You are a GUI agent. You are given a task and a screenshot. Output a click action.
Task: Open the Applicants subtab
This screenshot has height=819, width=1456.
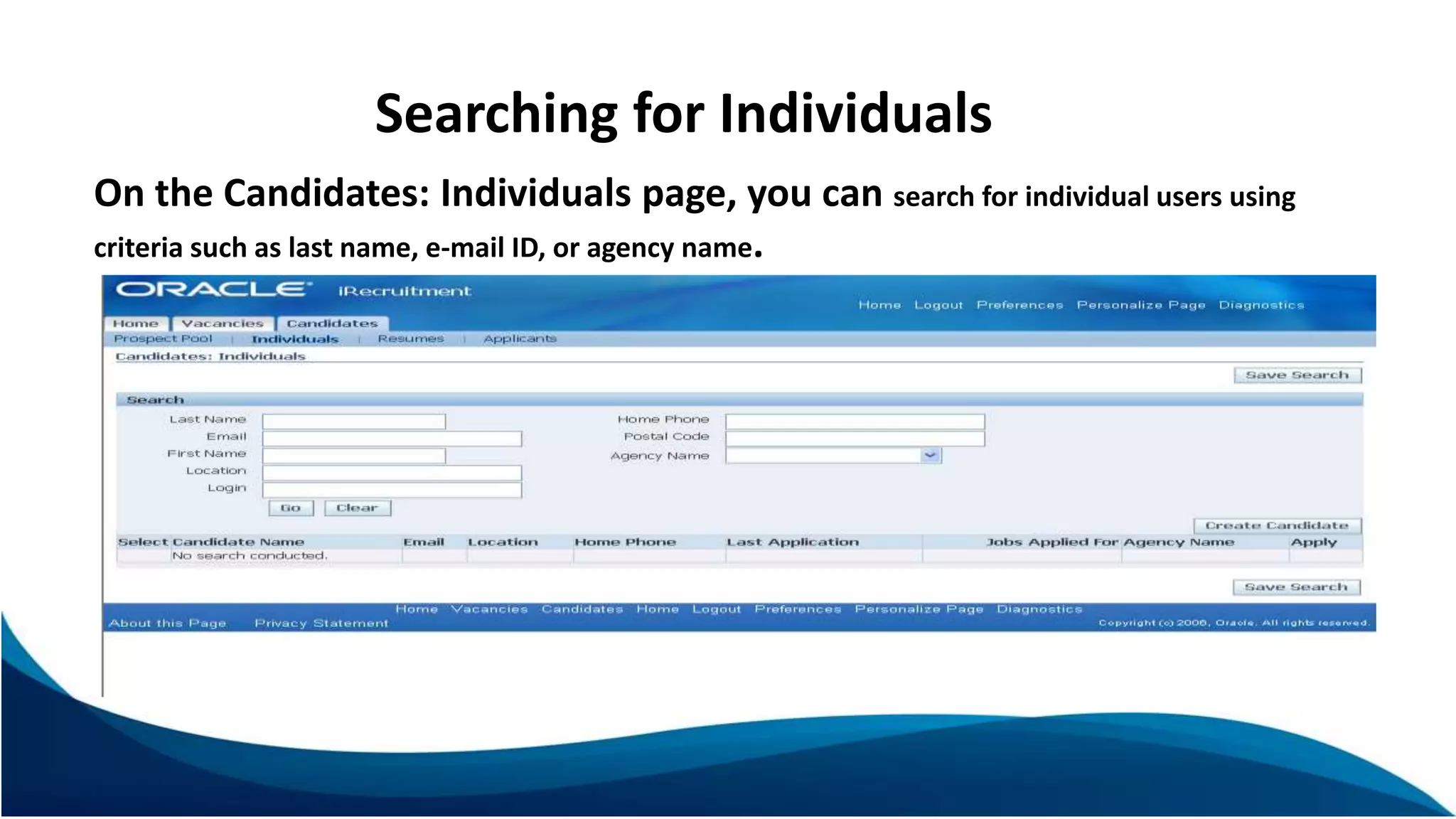pyautogui.click(x=520, y=338)
